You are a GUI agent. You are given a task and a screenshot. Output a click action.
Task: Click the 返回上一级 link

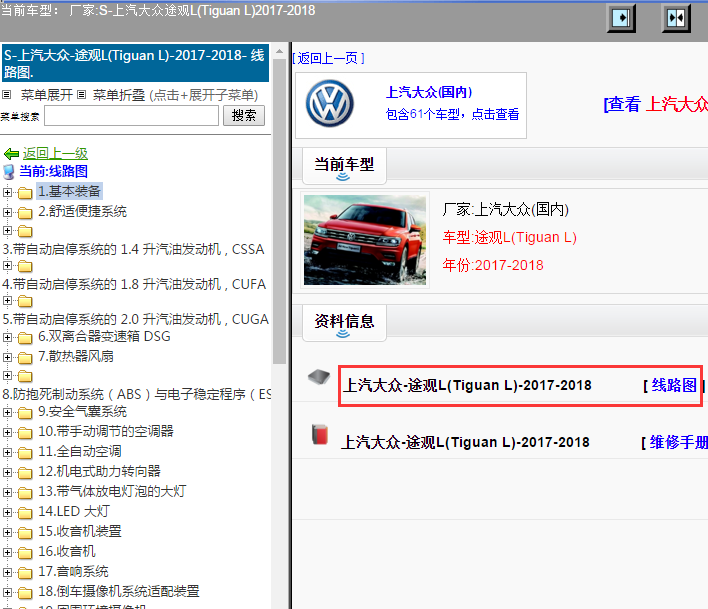point(55,153)
